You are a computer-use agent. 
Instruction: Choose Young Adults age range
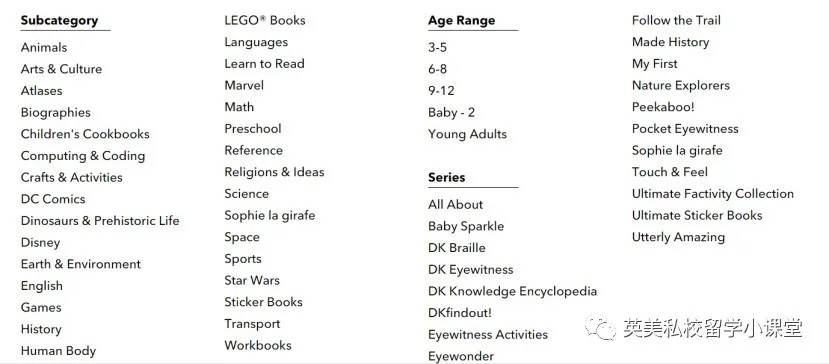point(467,134)
